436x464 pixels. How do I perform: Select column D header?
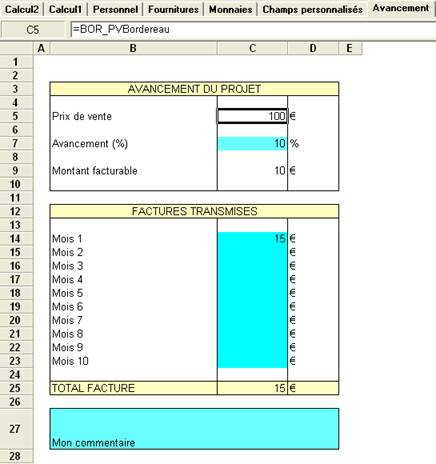(x=313, y=48)
